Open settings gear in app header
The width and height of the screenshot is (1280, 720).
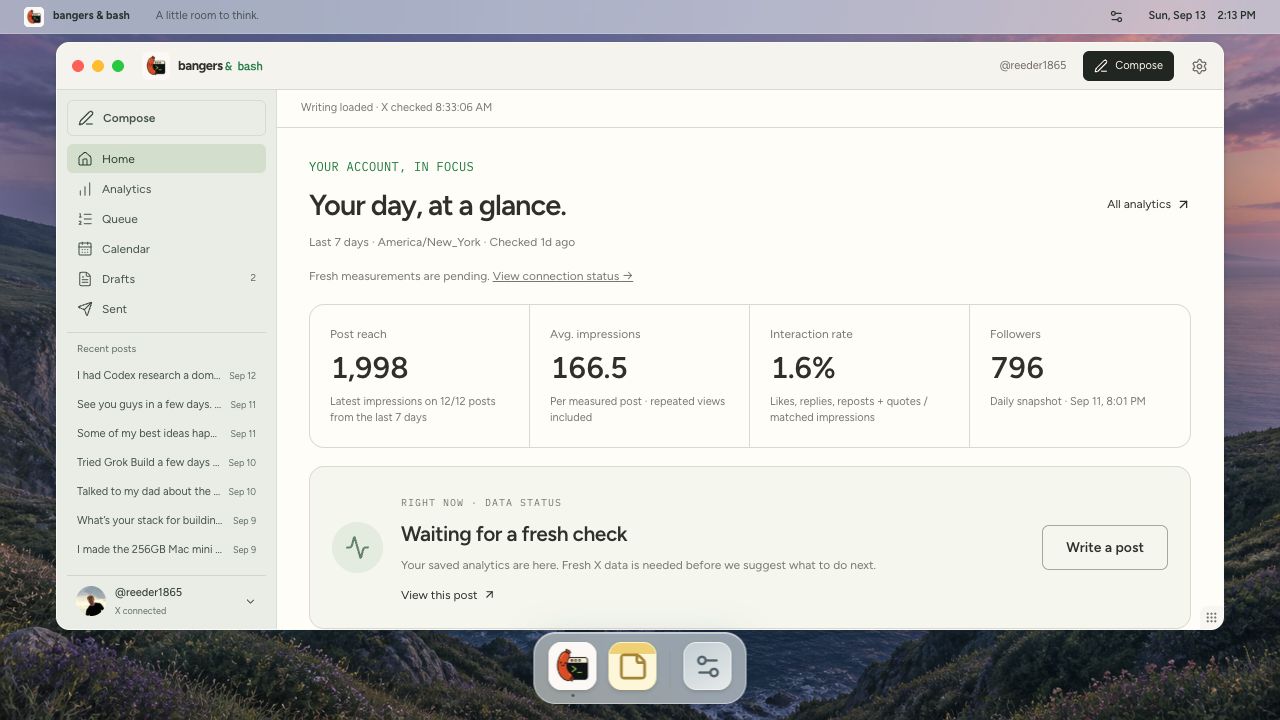pyautogui.click(x=1199, y=66)
